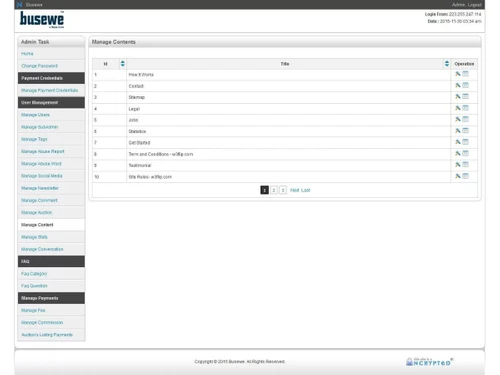This screenshot has width=500, height=375.
Task: Open Manage Commission in sidebar
Action: (42, 323)
